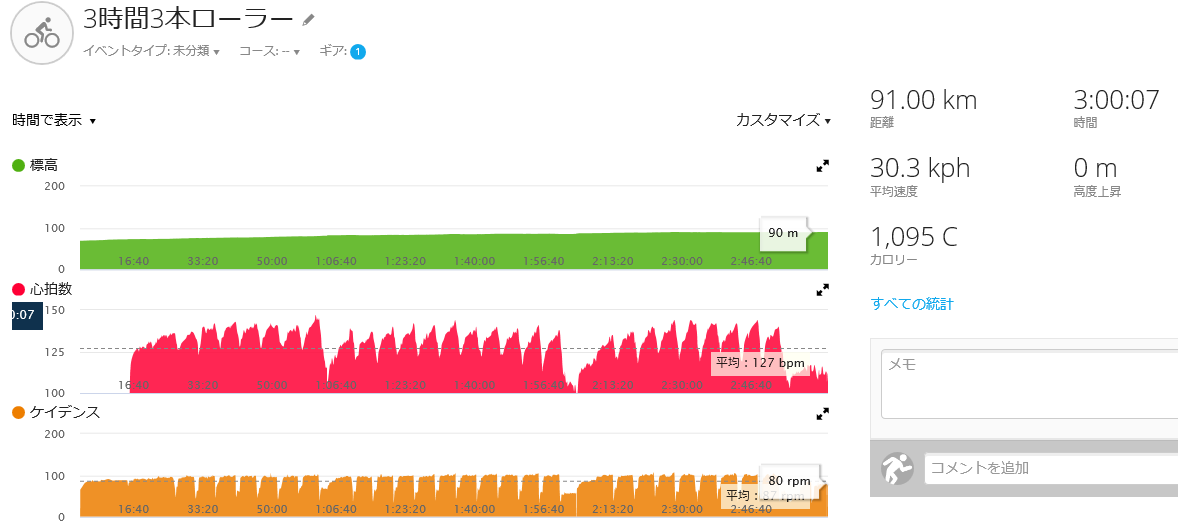
Task: Open the コース dropdown
Action: (269, 52)
